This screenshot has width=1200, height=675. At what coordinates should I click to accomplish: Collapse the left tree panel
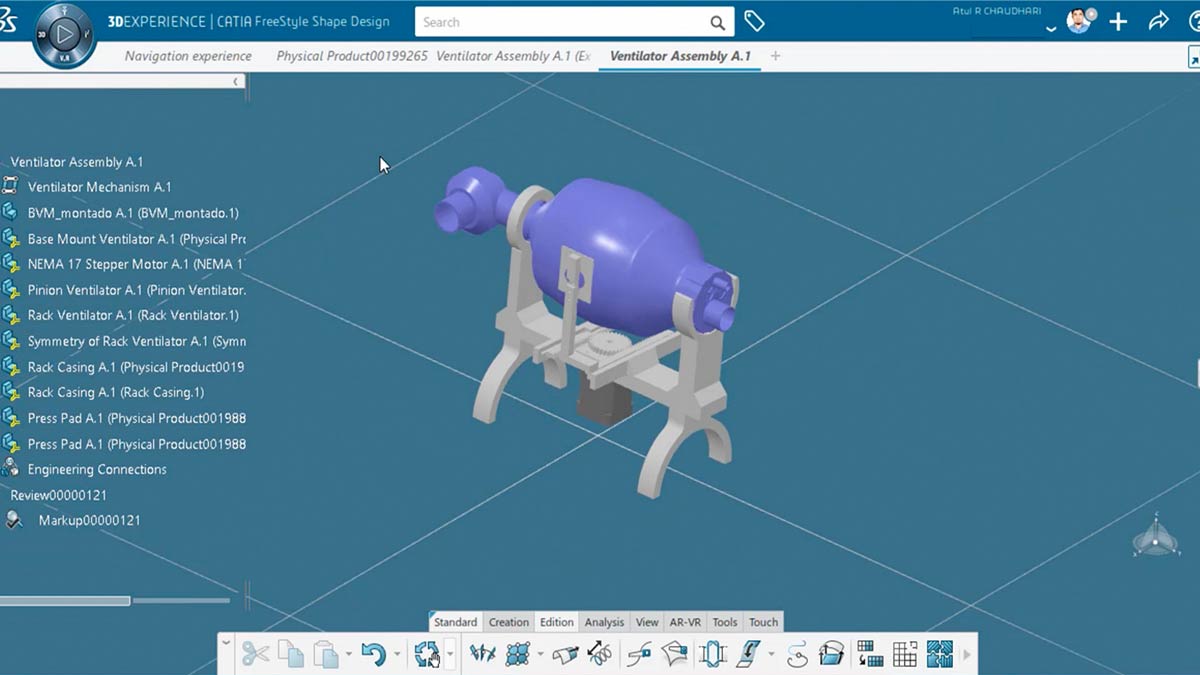point(236,81)
